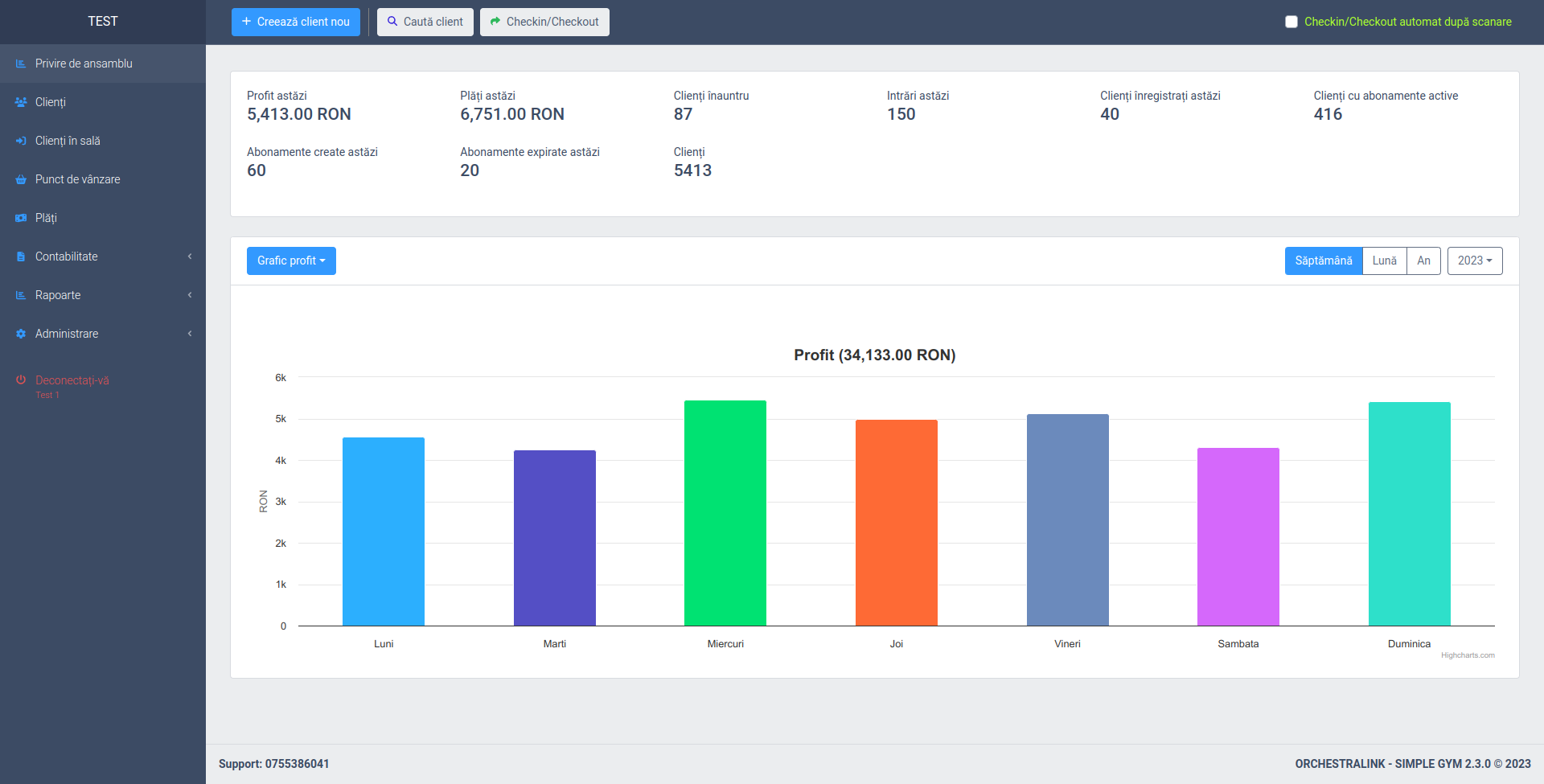Click the Clienți în sală sign-in icon

click(21, 141)
